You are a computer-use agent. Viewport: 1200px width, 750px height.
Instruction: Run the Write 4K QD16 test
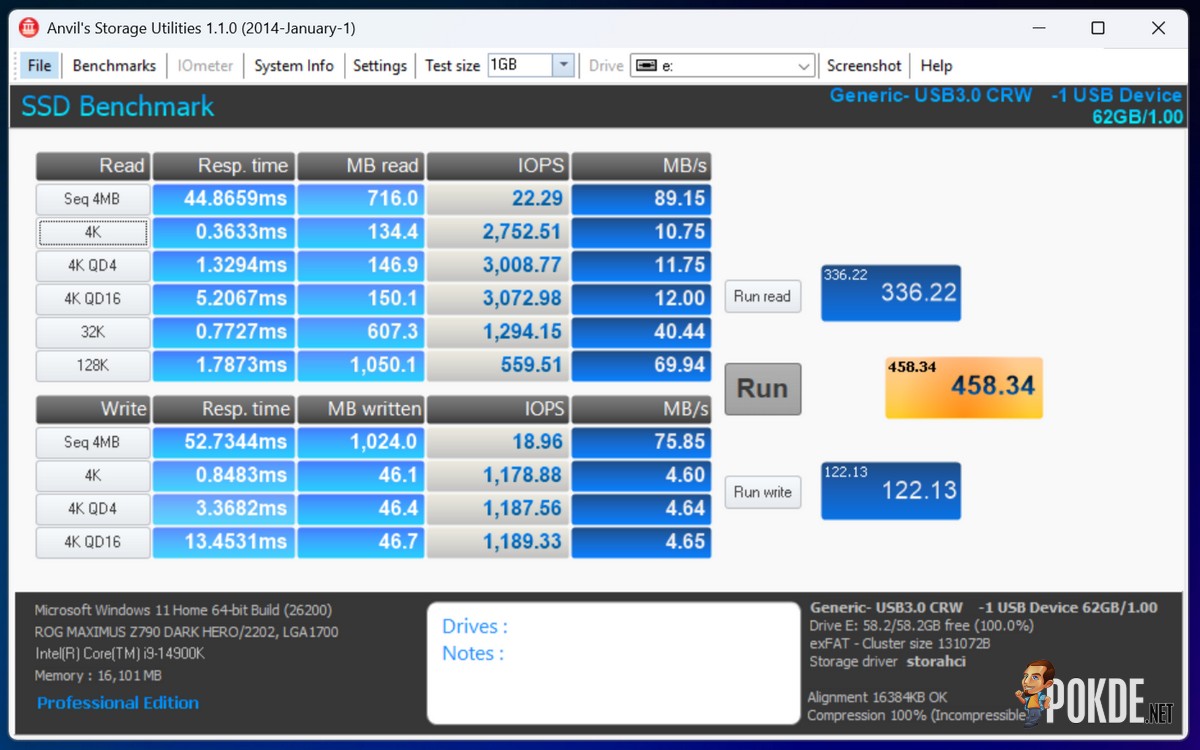pyautogui.click(x=92, y=542)
